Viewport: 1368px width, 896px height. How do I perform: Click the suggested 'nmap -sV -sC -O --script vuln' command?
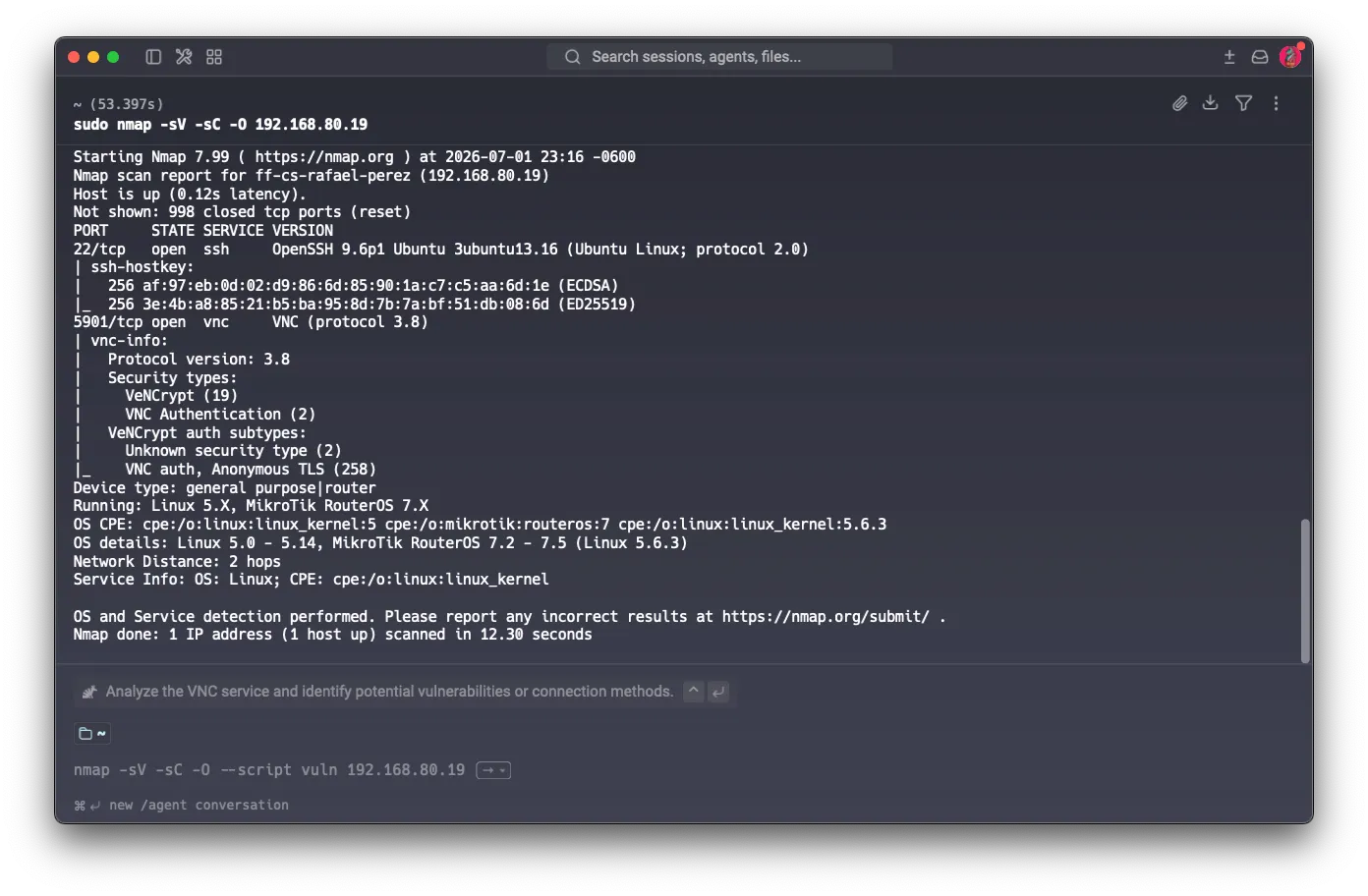pos(269,770)
